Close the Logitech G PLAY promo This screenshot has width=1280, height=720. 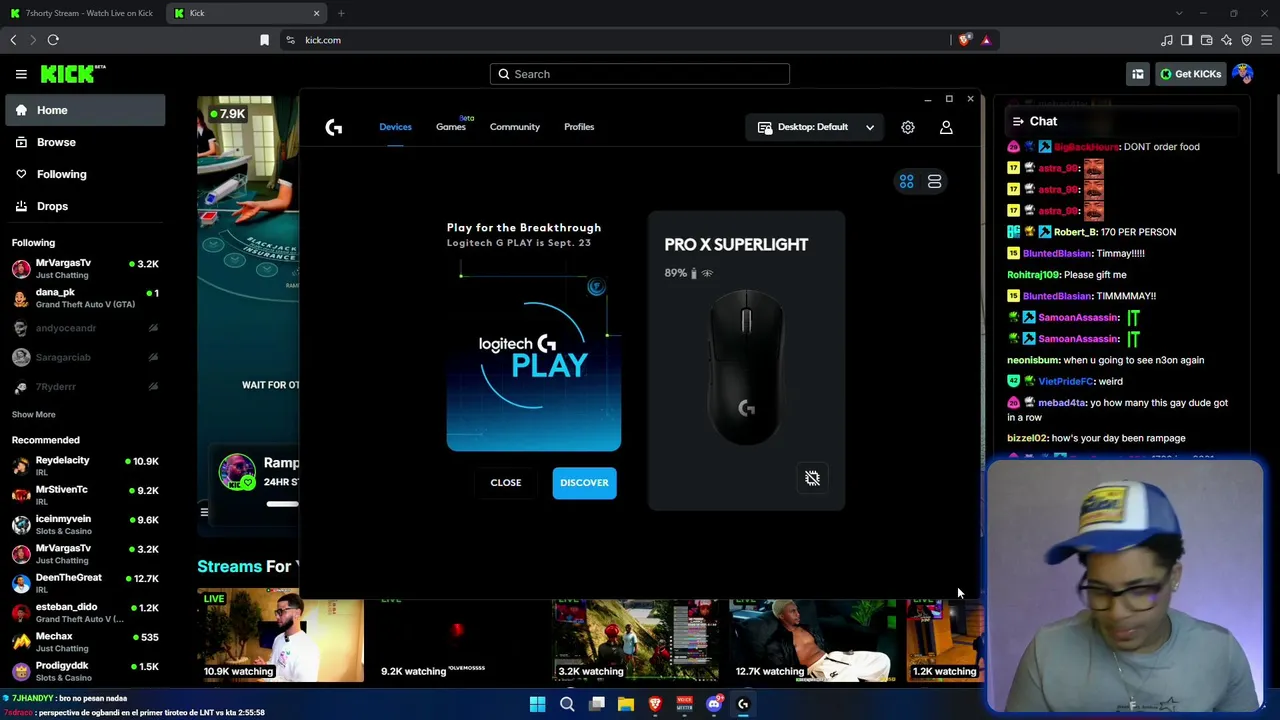[506, 483]
